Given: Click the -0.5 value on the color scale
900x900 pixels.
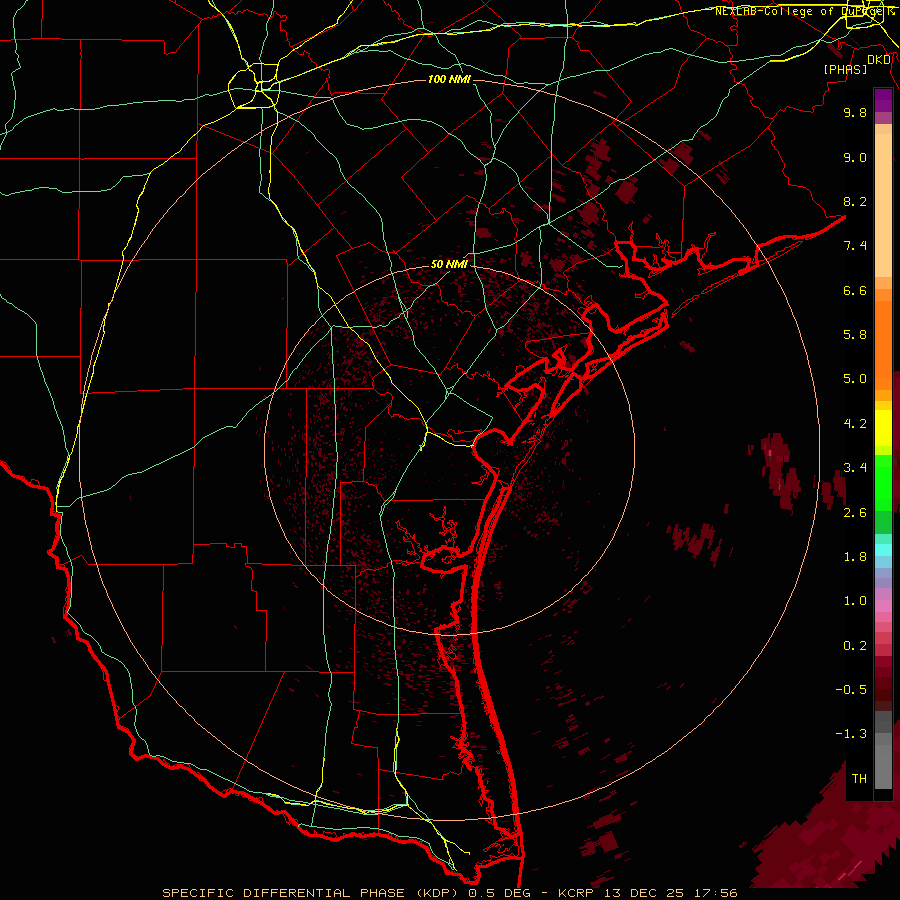Looking at the screenshot, I should click(851, 690).
